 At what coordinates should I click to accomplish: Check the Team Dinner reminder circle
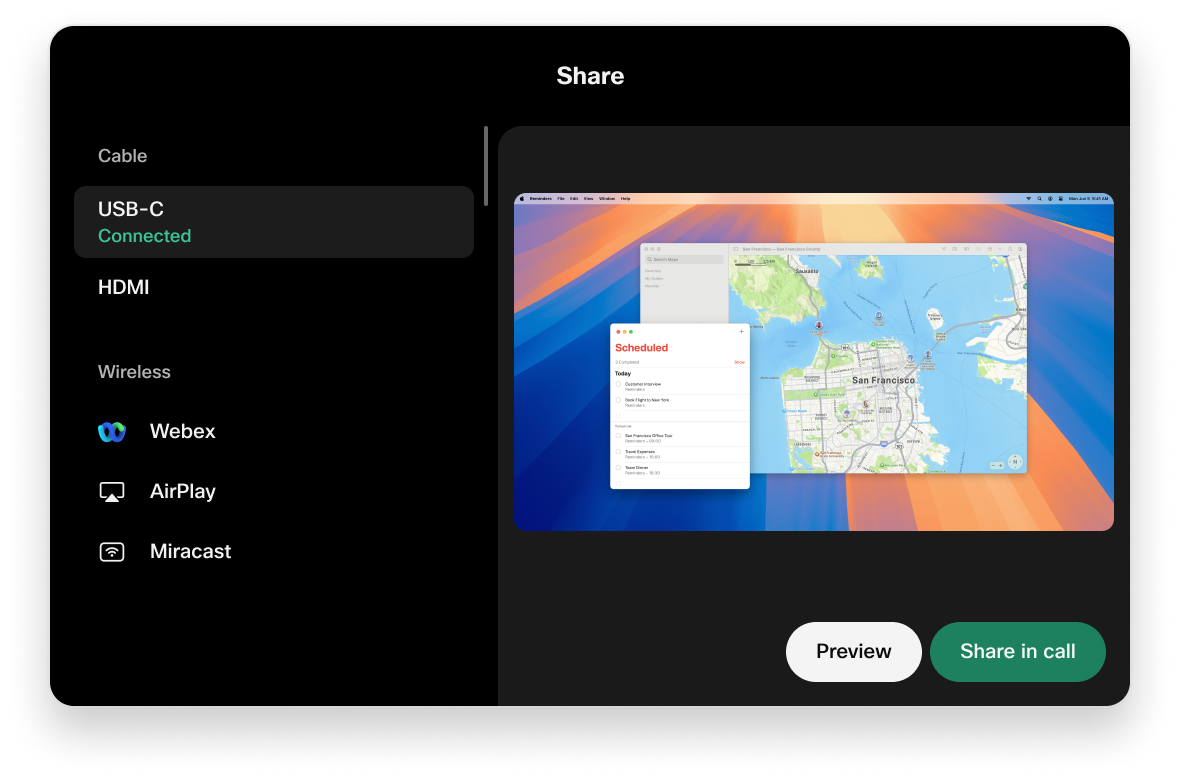pos(618,467)
